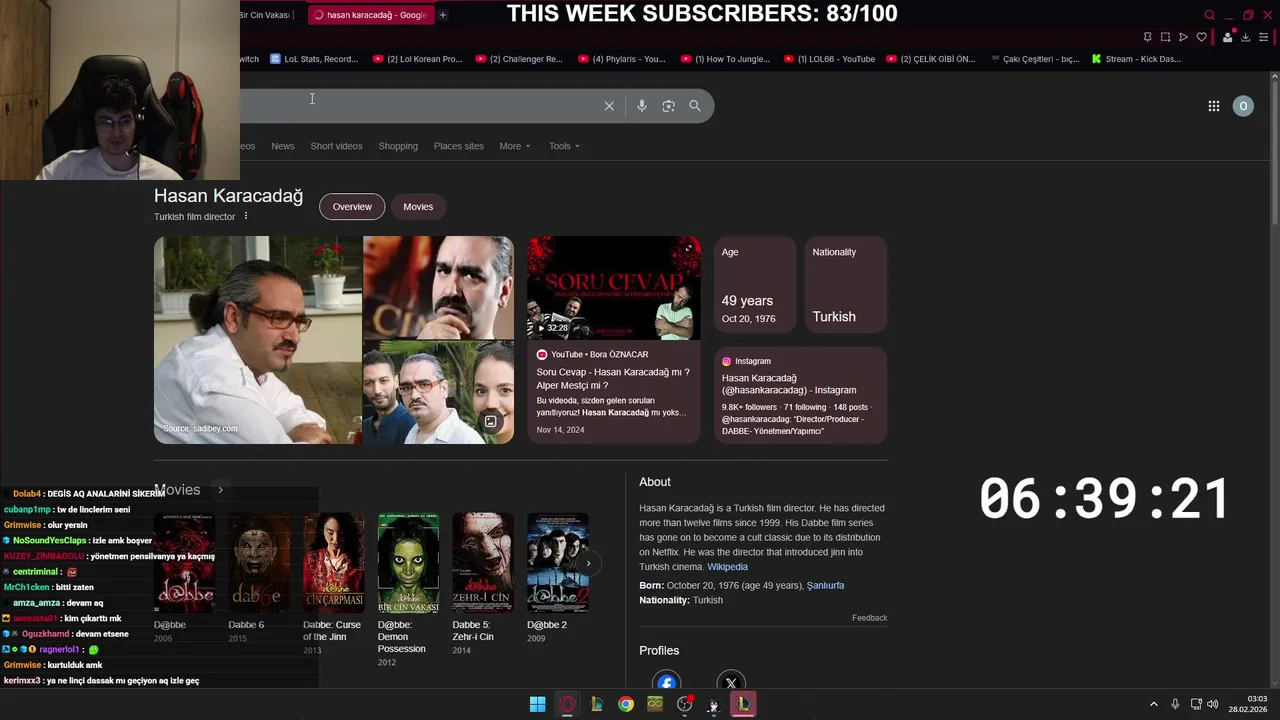Open the Windows Start menu
The width and height of the screenshot is (1280, 720).
pyautogui.click(x=537, y=704)
